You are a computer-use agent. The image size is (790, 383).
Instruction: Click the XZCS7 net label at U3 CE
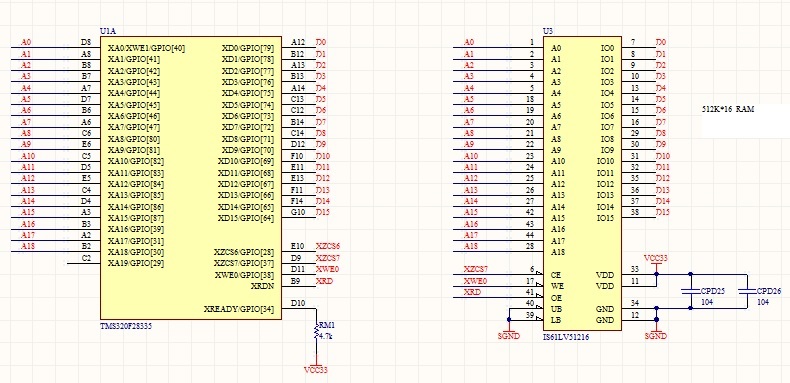pos(476,269)
